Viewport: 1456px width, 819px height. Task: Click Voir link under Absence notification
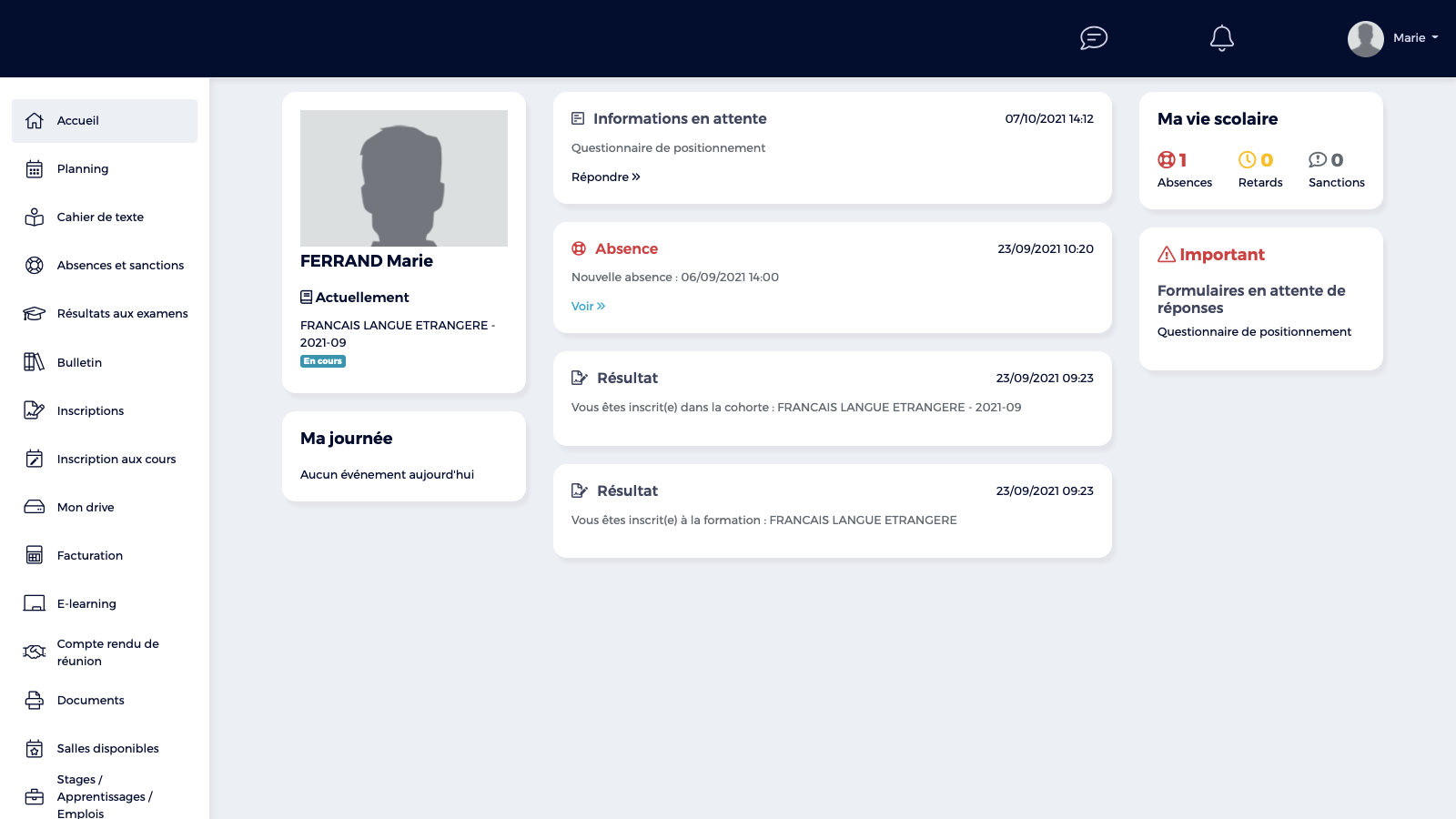pyautogui.click(x=588, y=307)
